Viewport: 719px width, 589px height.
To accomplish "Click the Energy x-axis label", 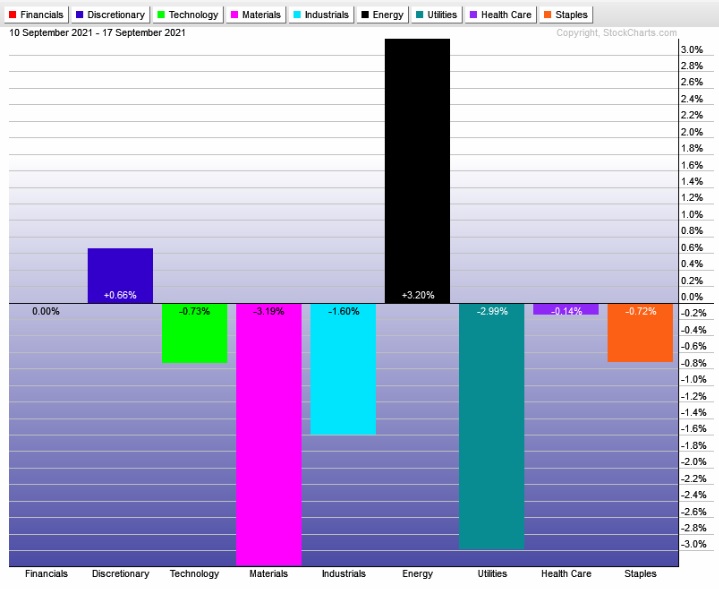I will pos(417,574).
